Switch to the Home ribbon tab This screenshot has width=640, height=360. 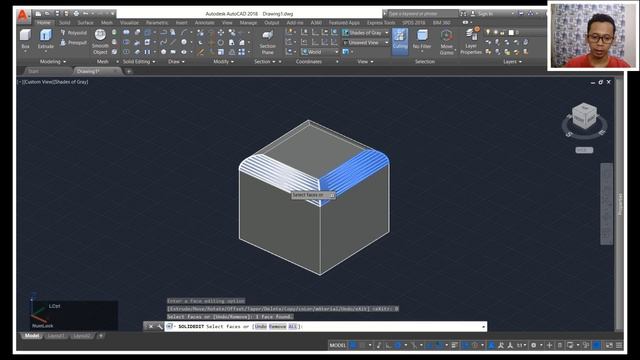coord(44,23)
